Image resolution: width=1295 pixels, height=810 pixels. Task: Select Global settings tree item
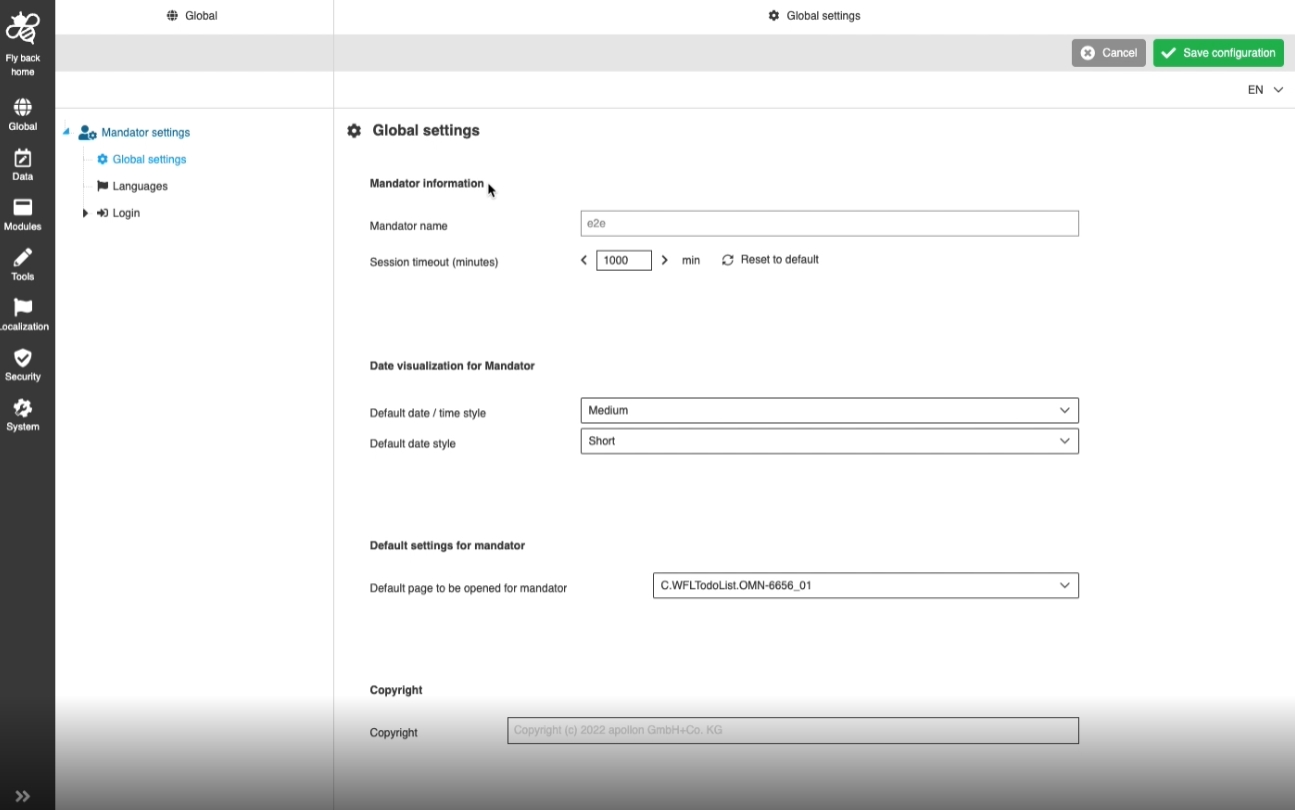149,159
